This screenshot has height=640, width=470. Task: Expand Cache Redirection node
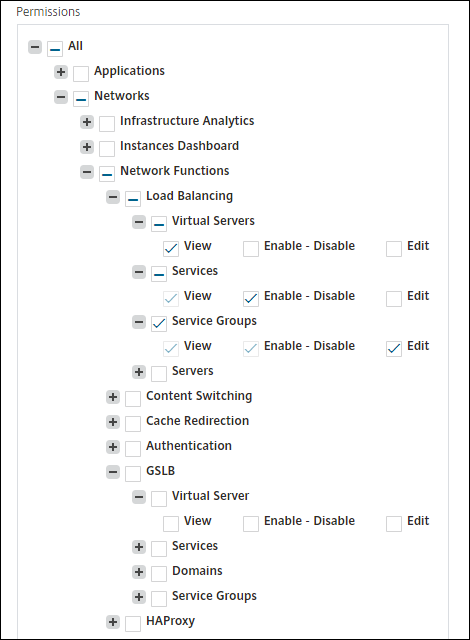[x=113, y=422]
